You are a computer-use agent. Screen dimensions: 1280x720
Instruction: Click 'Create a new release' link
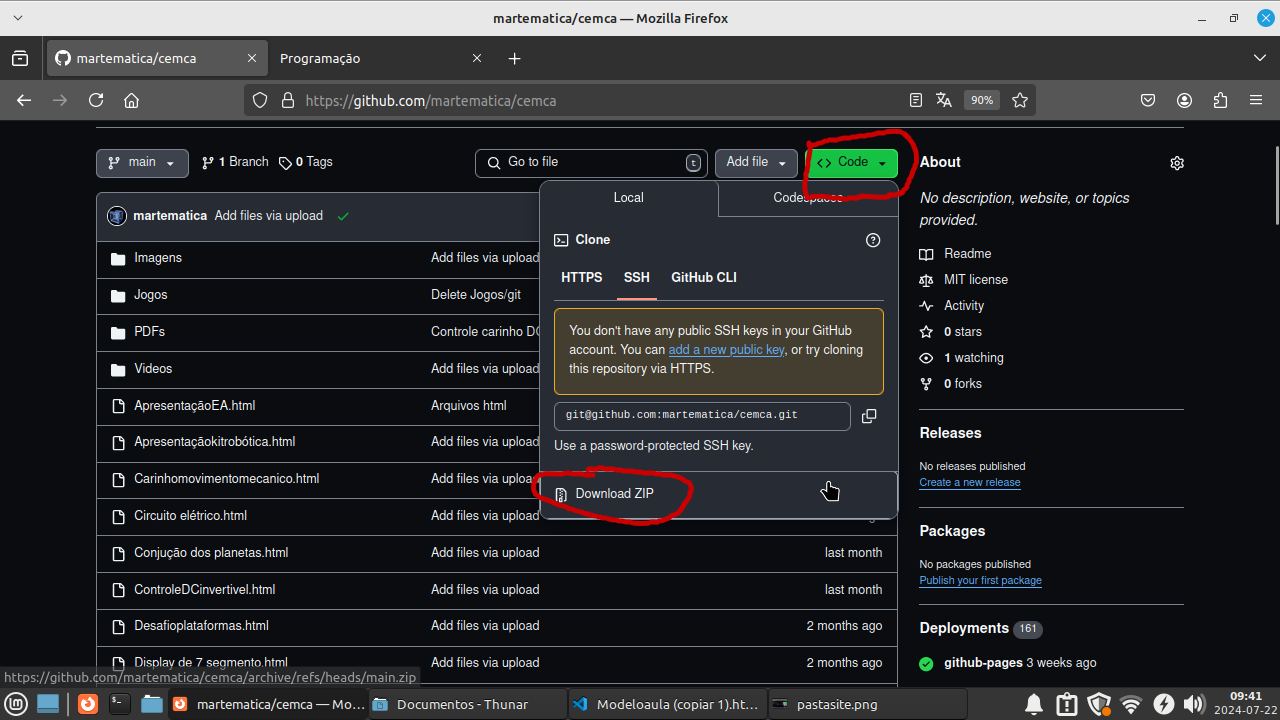point(970,482)
